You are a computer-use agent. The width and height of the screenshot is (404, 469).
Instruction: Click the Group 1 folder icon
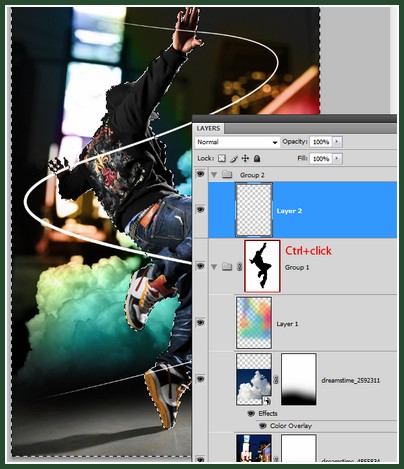coord(227,266)
